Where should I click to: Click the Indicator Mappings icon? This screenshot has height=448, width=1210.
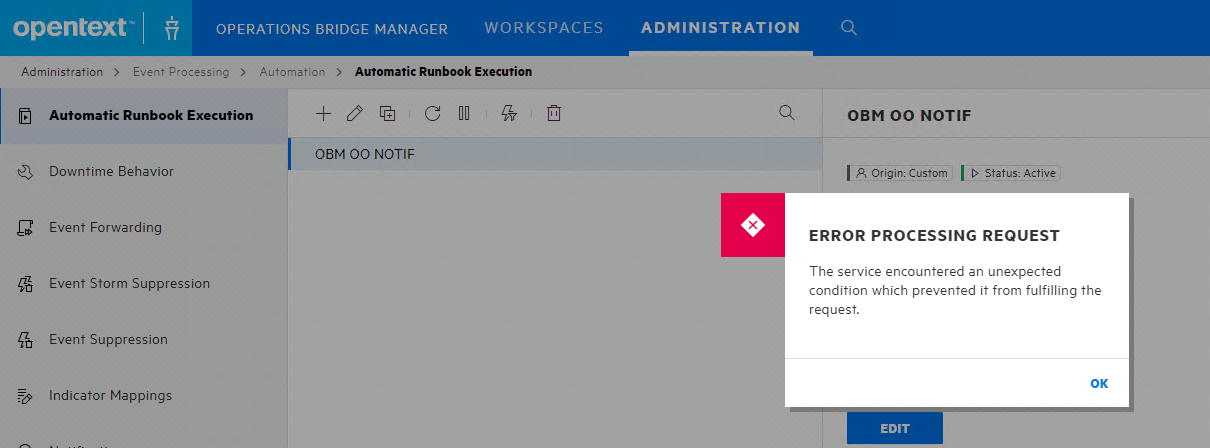point(27,396)
